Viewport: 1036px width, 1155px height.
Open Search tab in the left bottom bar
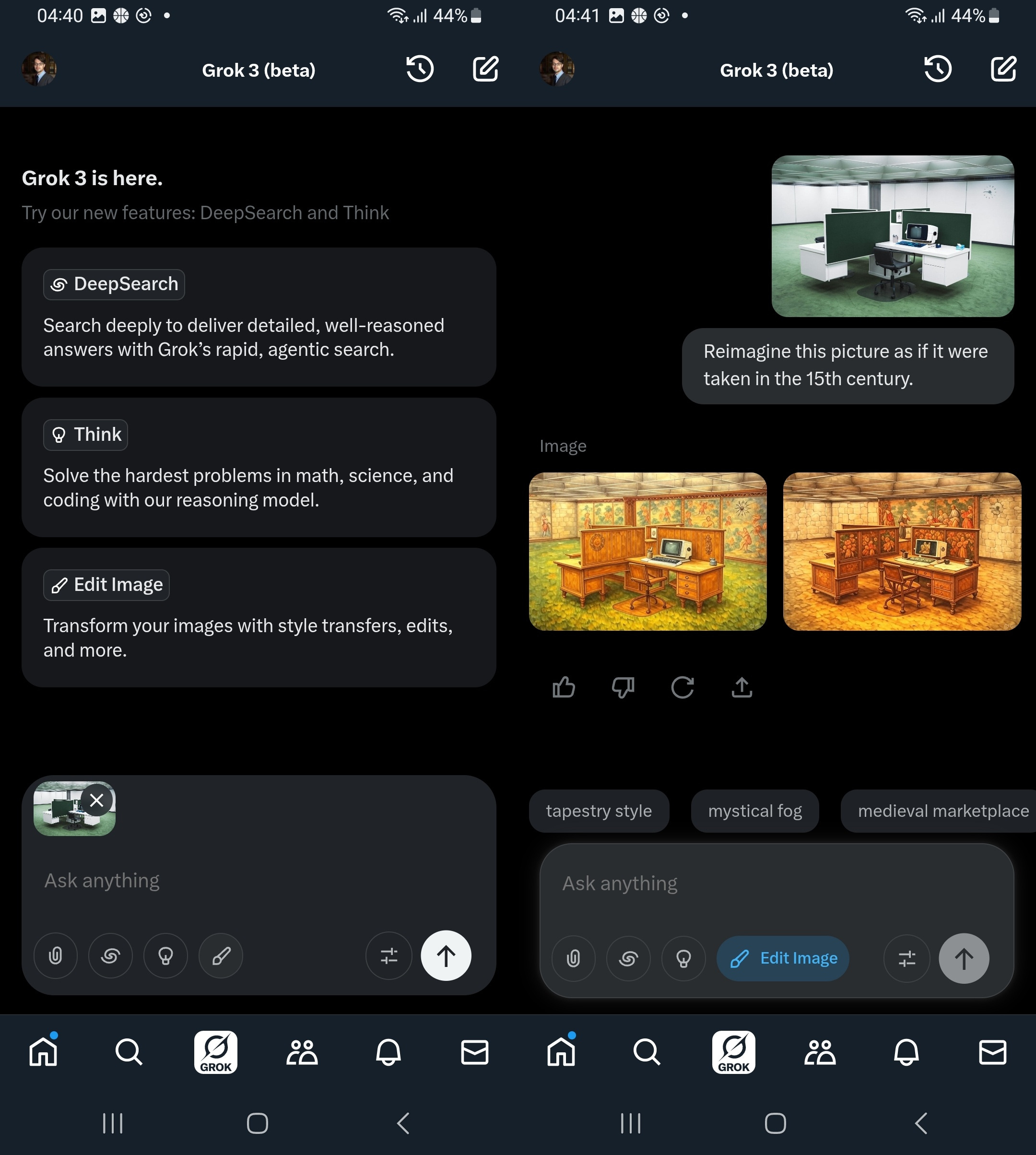129,1051
